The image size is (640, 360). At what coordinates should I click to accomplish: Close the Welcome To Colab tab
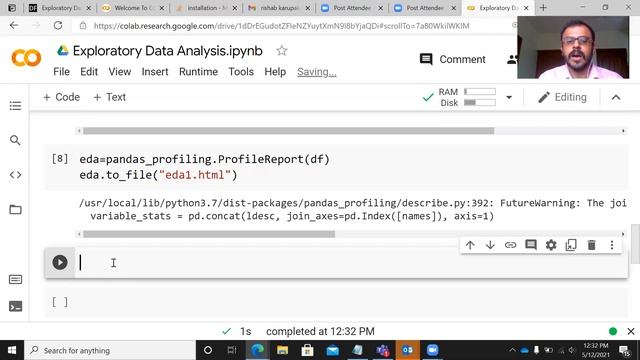[x=162, y=8]
